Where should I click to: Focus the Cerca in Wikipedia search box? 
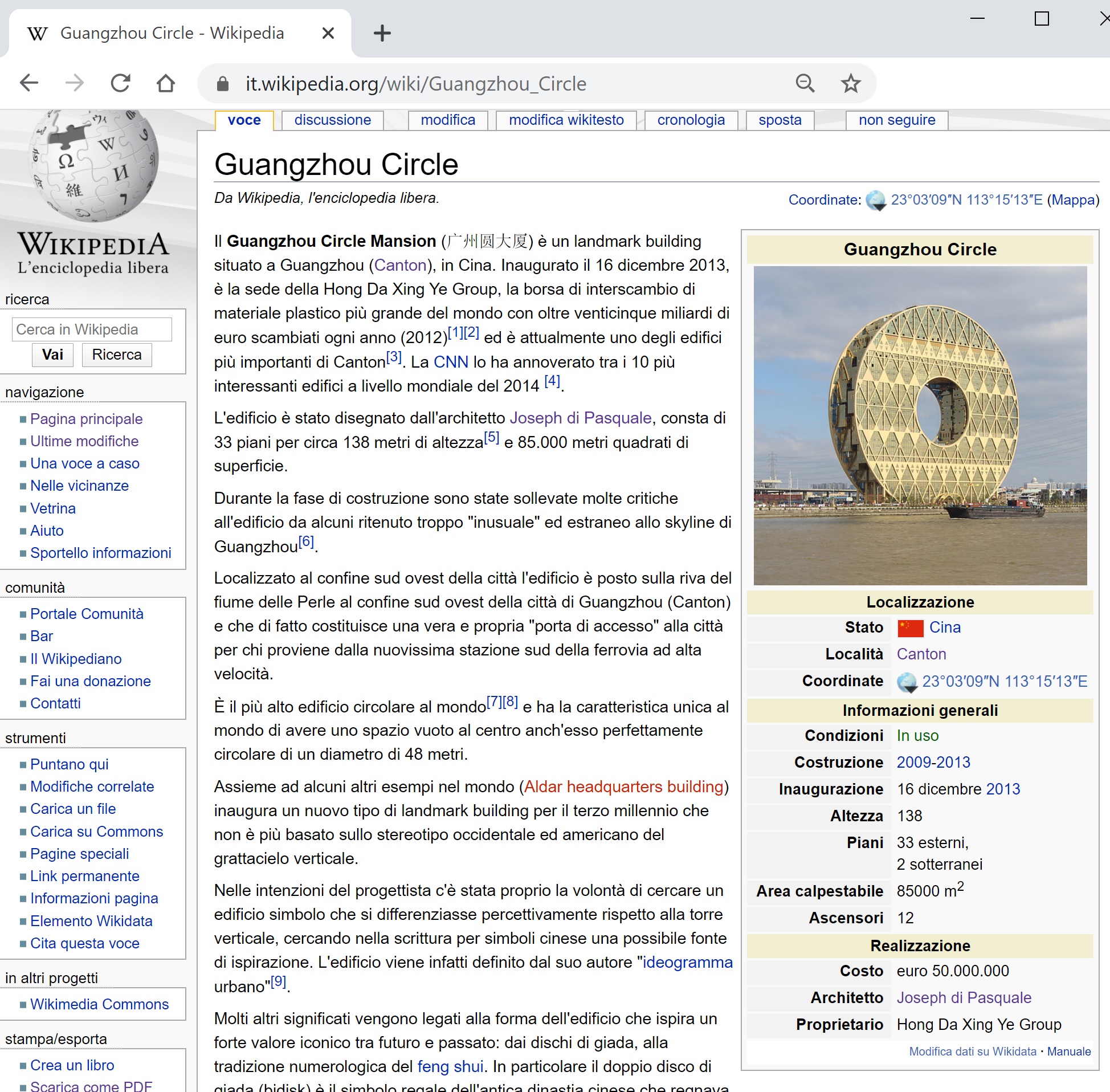(92, 329)
